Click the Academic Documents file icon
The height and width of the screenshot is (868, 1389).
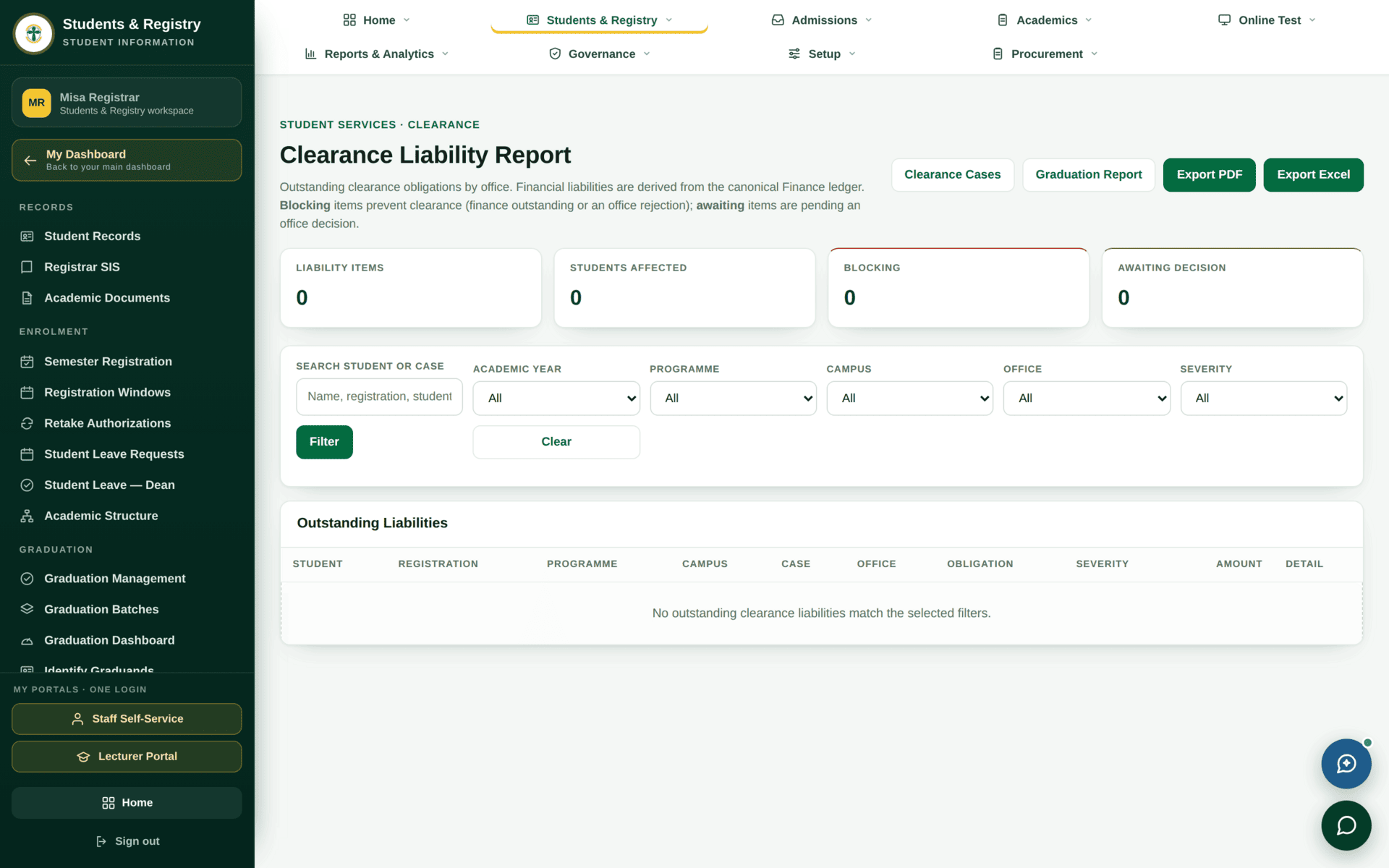27,298
